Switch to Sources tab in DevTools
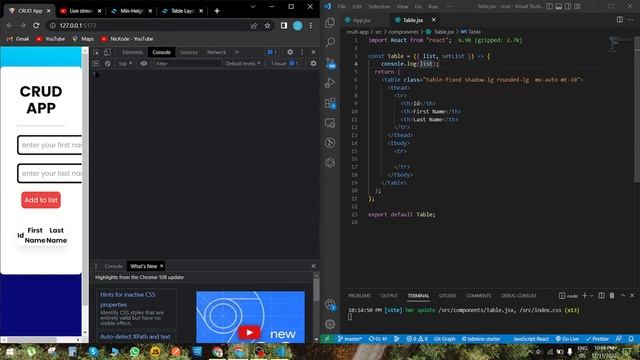 189,52
